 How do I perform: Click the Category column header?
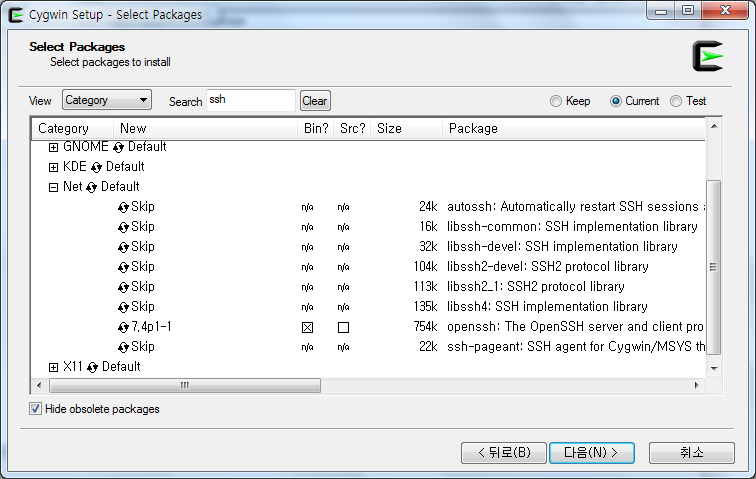click(x=73, y=128)
